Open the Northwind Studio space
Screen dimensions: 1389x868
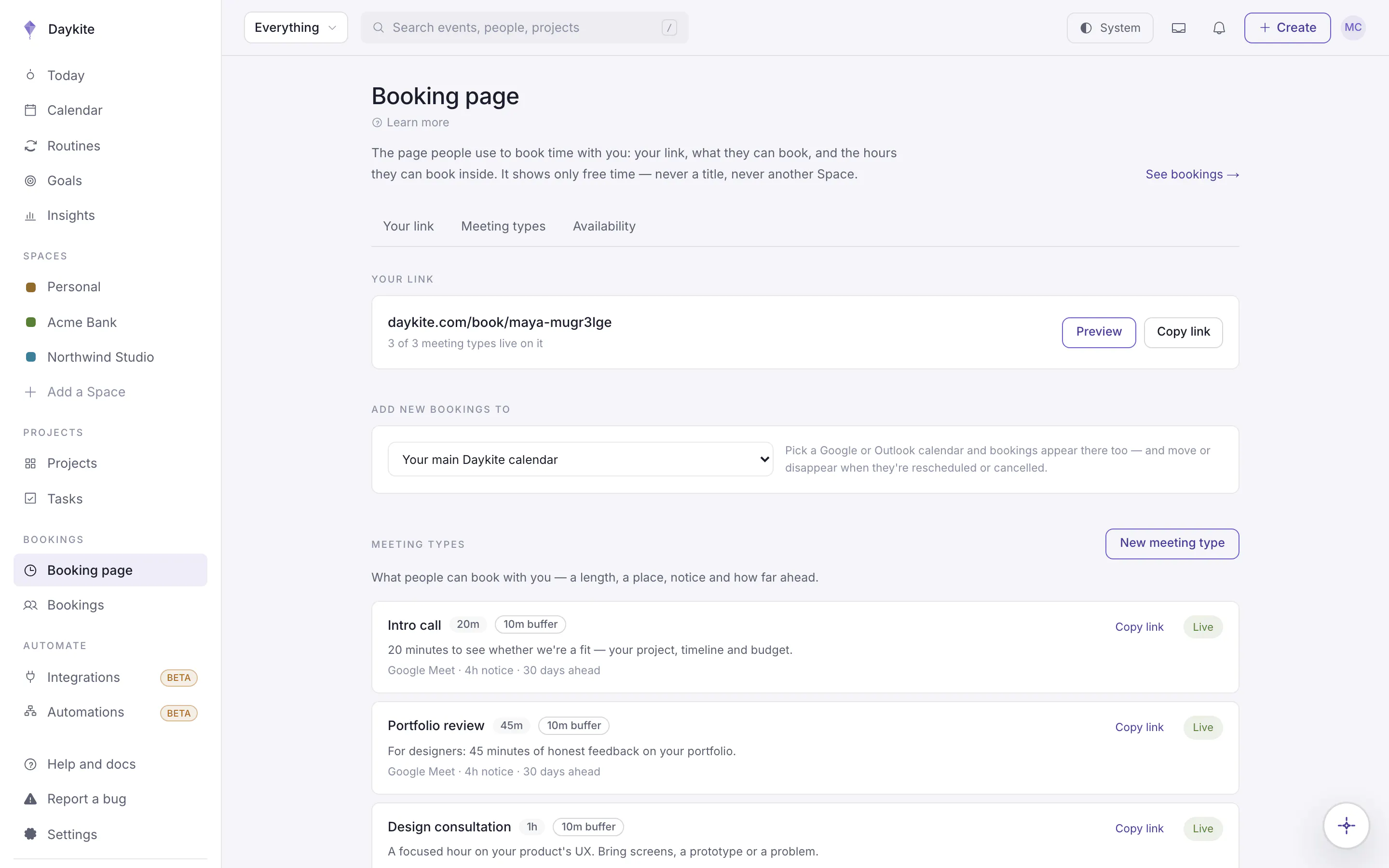(x=110, y=357)
